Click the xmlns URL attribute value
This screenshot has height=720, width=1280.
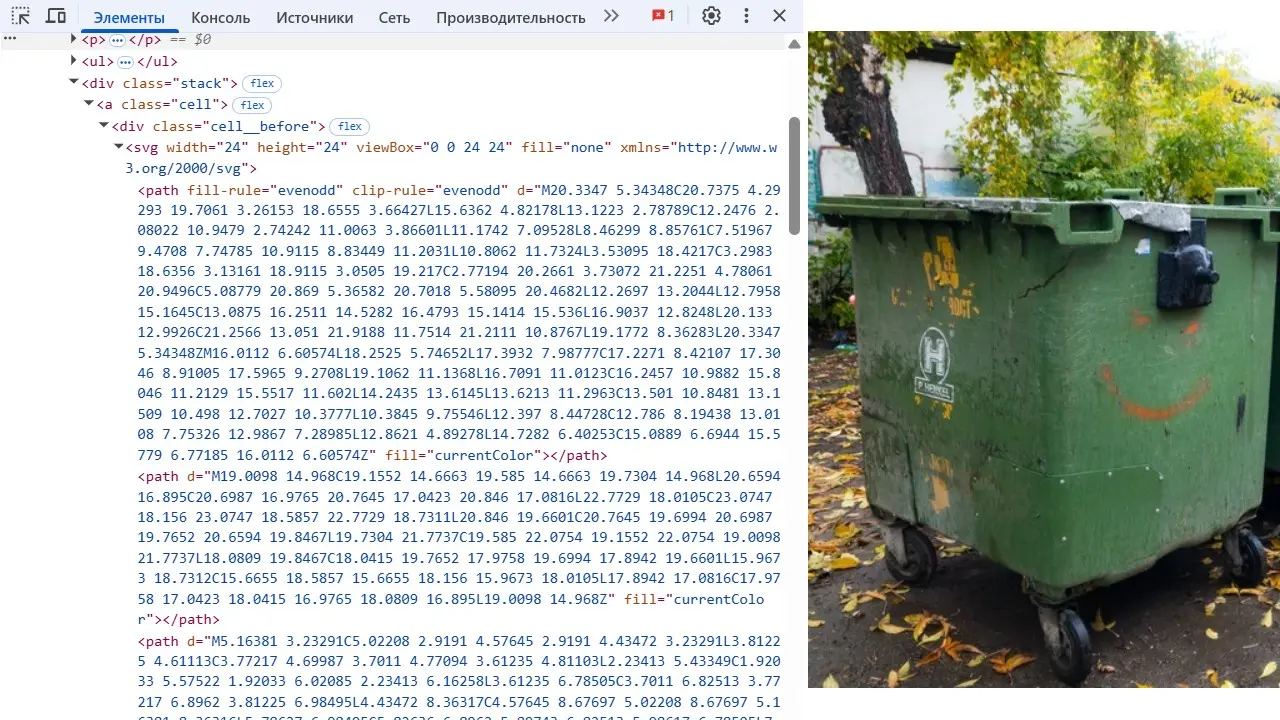pos(450,158)
